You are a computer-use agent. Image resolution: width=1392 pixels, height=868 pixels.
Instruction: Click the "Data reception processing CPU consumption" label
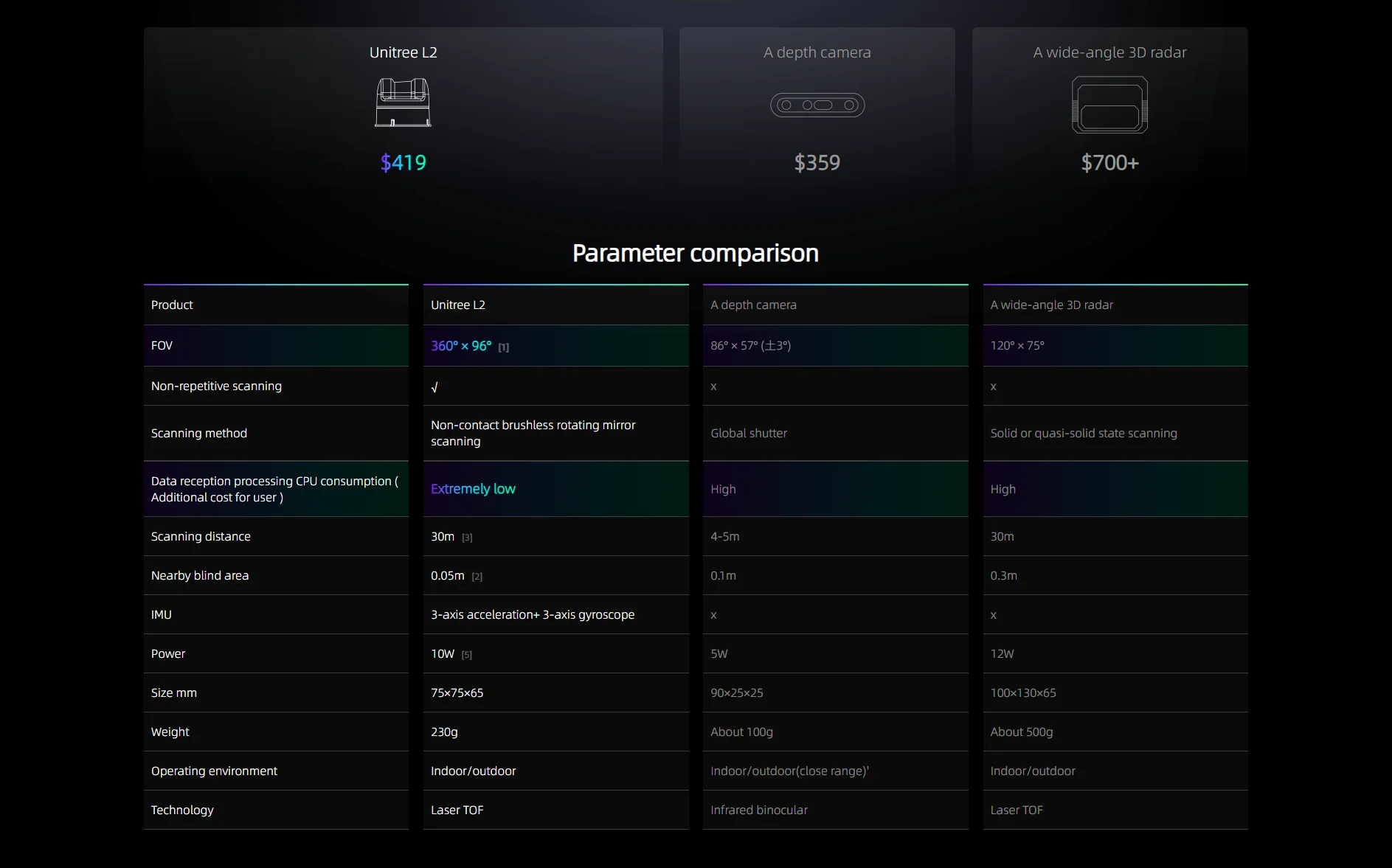point(274,489)
